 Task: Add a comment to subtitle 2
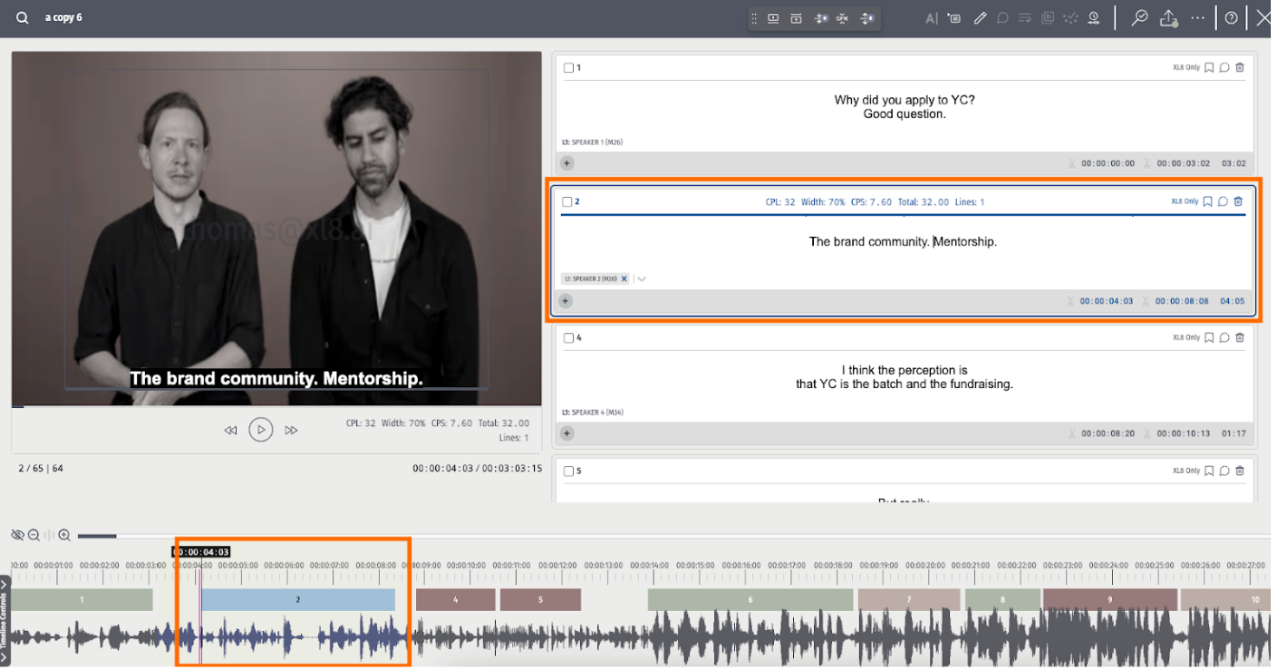1223,201
